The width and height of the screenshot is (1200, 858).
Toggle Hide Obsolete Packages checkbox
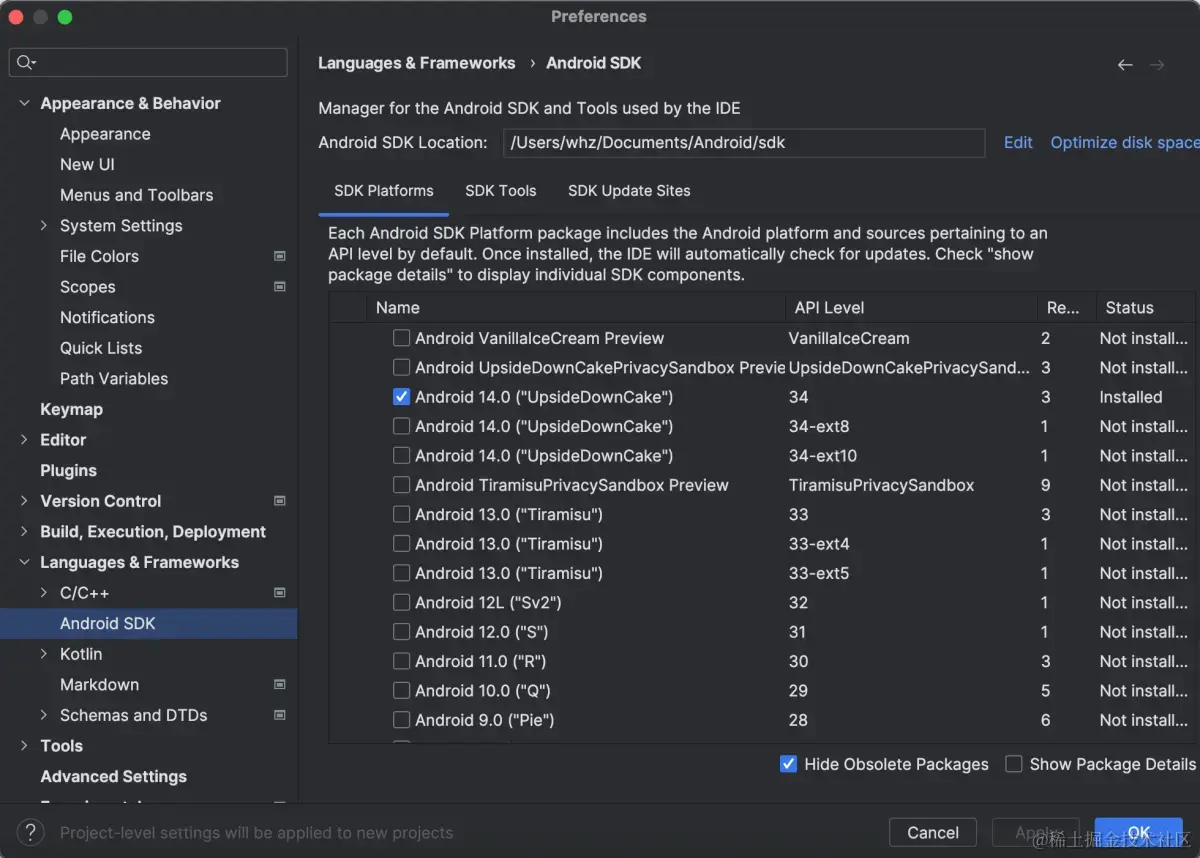(x=789, y=764)
